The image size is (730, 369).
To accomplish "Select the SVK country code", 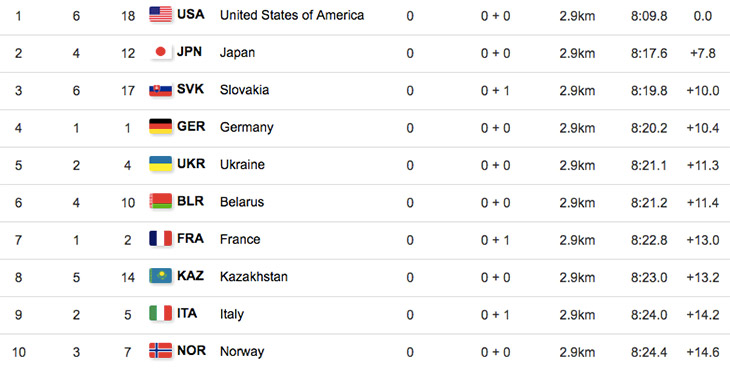I will (190, 89).
